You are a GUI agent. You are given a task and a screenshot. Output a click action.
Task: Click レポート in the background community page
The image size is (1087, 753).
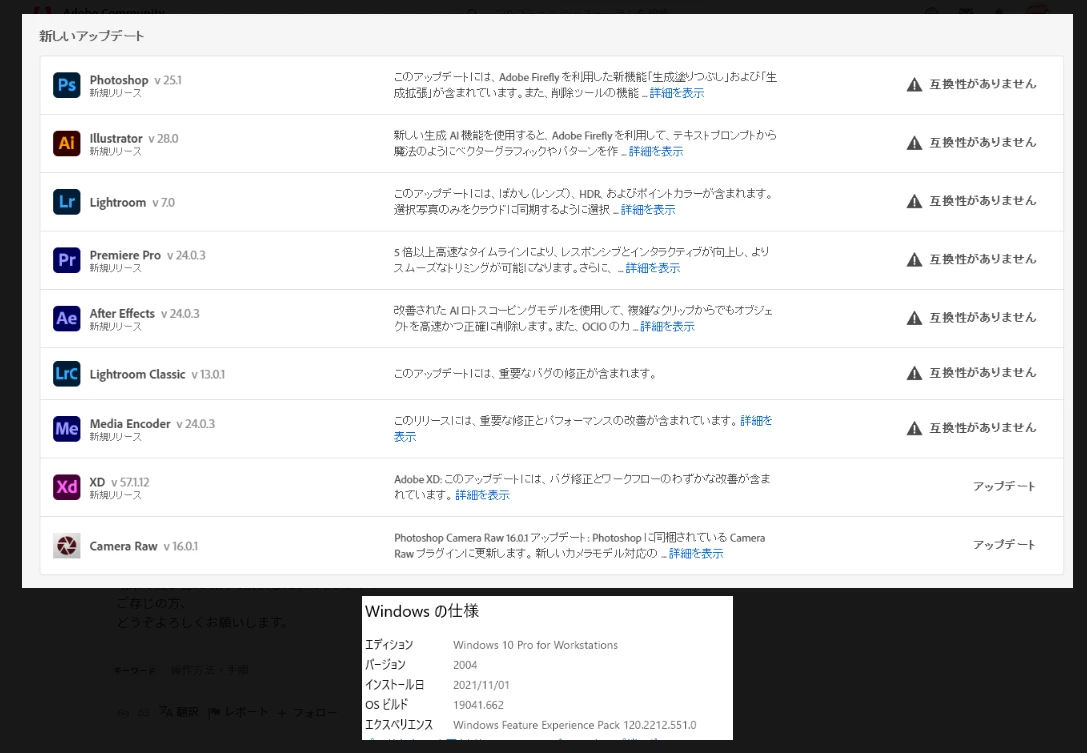238,711
